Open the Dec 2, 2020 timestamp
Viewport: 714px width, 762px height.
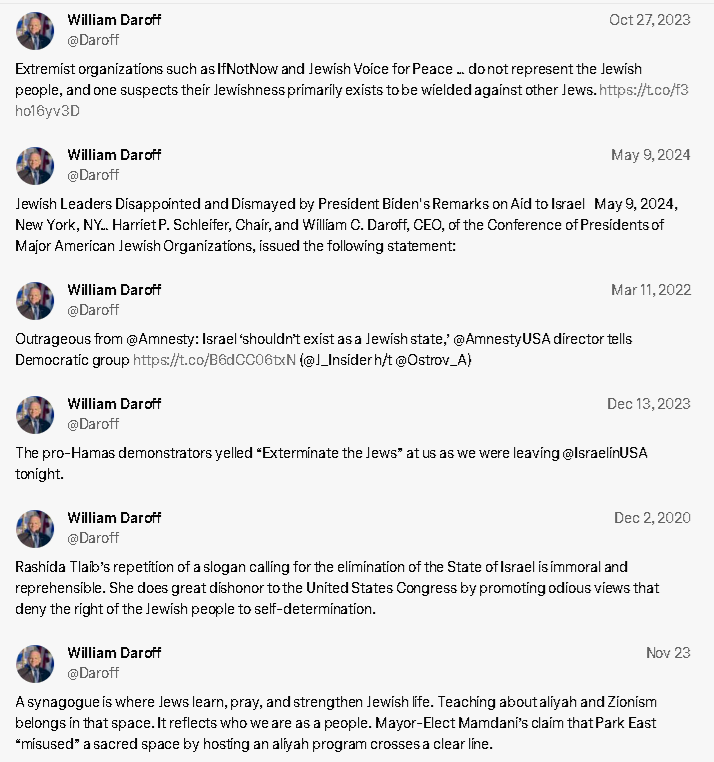[x=652, y=518]
